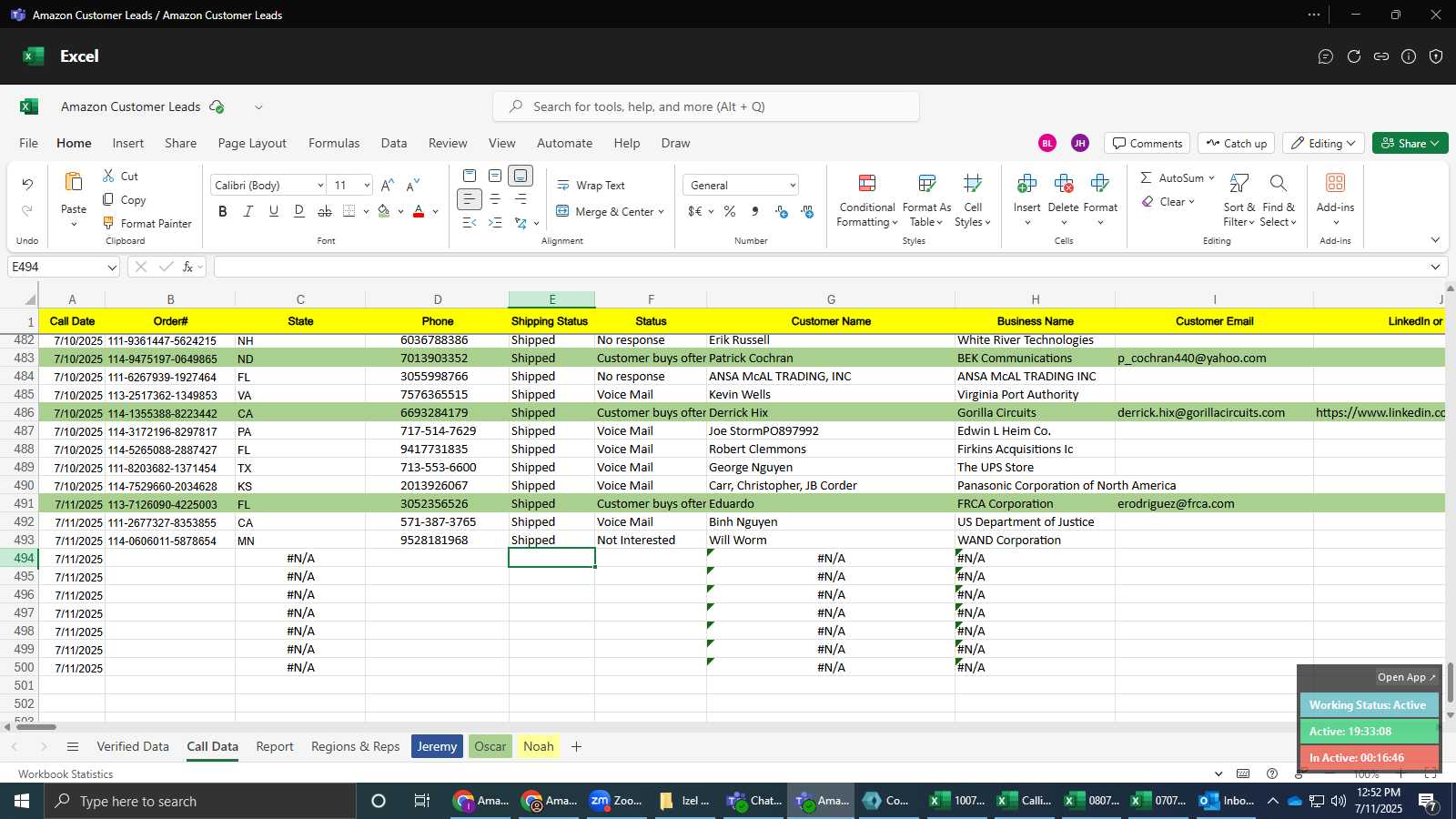This screenshot has width=1456, height=819.
Task: Click the Paste clipboard icon
Action: [x=74, y=182]
